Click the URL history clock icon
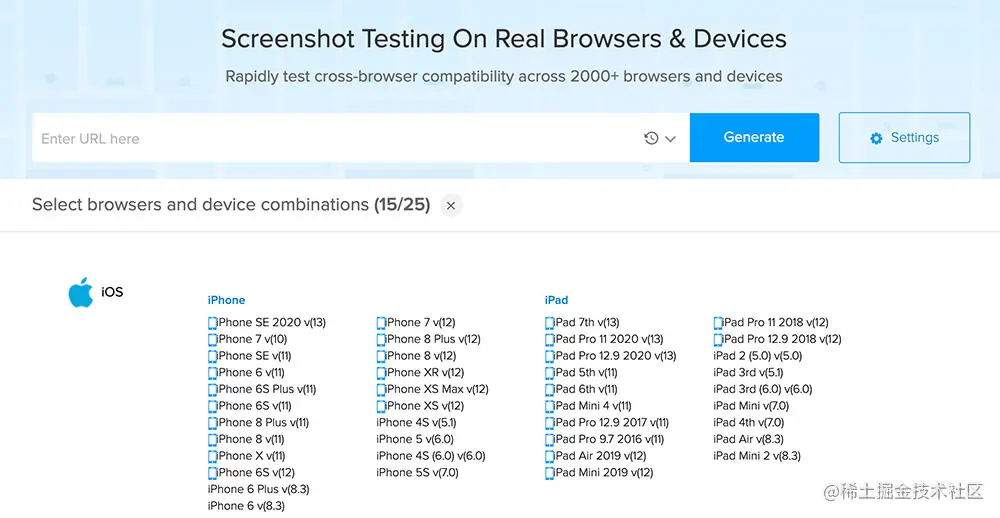The image size is (1000, 518). pos(651,138)
